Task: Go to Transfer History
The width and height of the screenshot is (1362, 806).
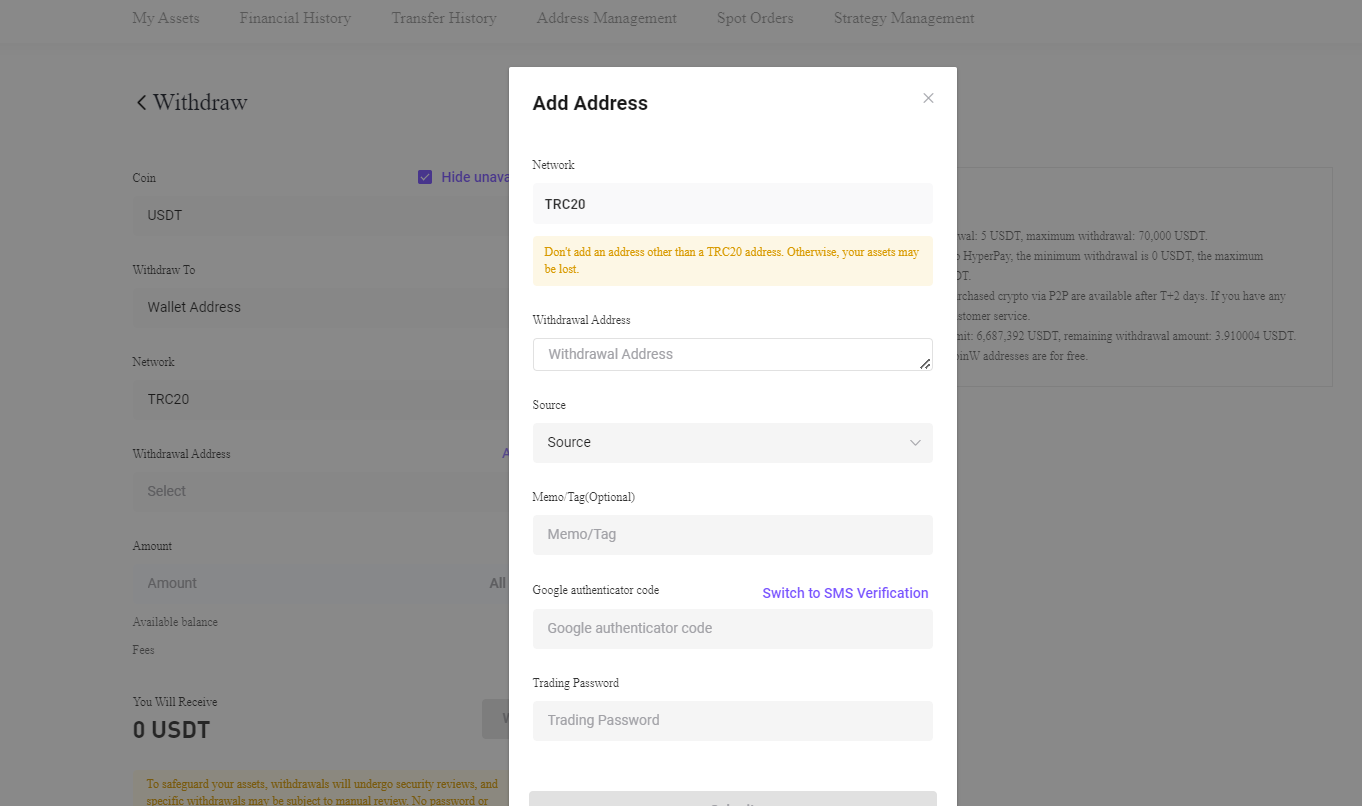Action: pos(443,18)
